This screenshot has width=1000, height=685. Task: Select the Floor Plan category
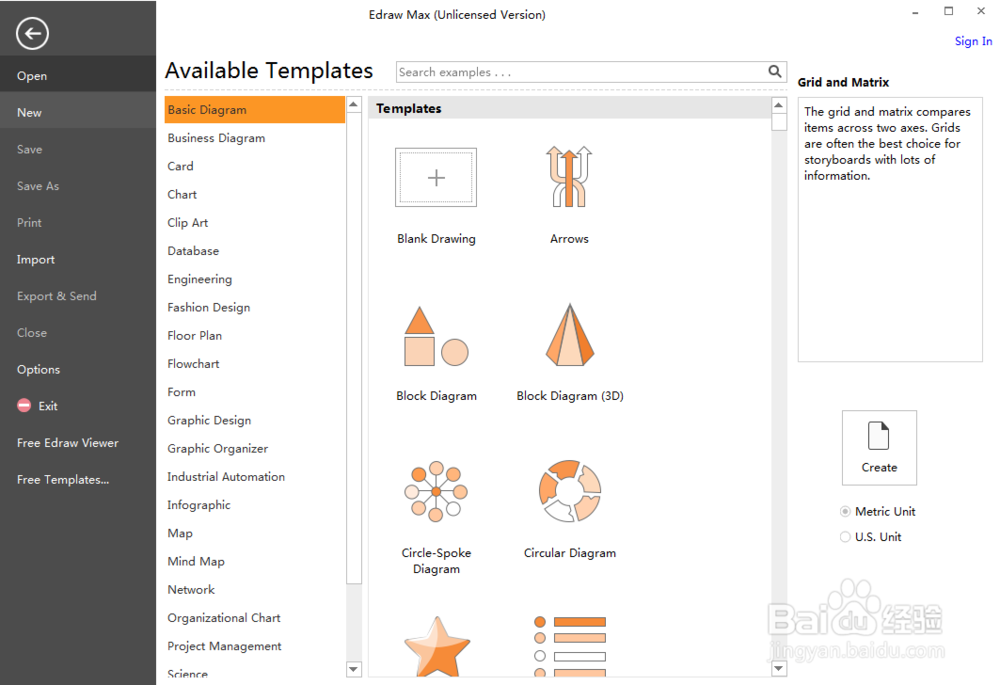[254, 335]
